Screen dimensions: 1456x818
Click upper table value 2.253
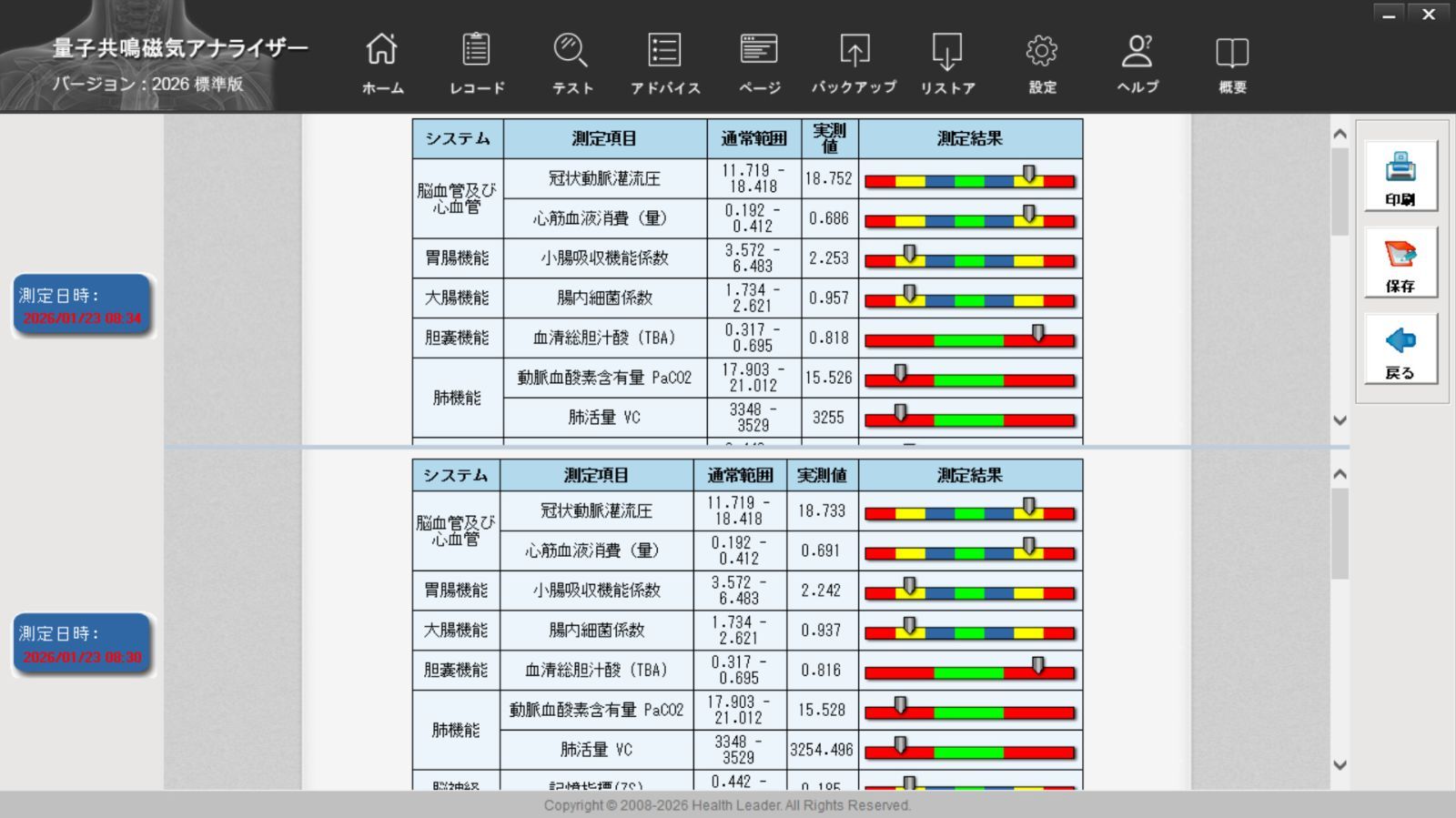[x=828, y=258]
